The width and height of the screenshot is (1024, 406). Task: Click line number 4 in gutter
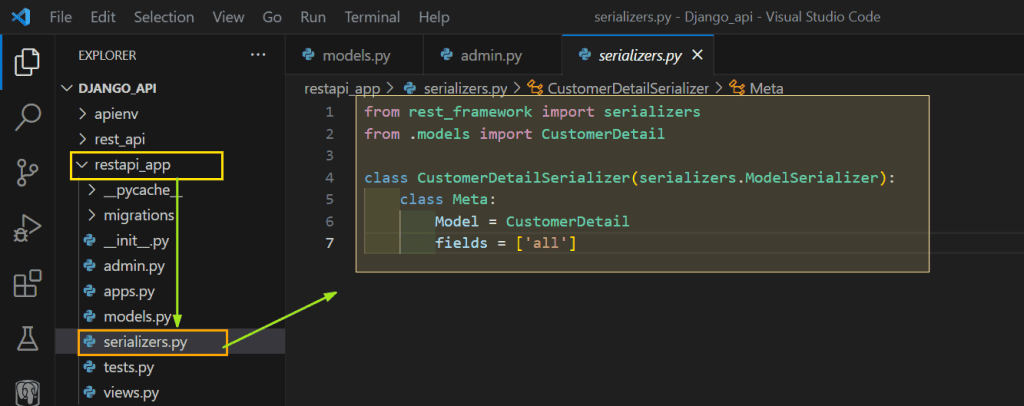click(330, 178)
